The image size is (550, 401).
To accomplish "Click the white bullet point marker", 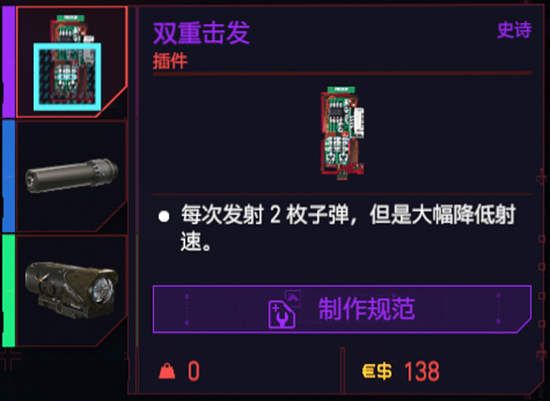I will pos(164,216).
